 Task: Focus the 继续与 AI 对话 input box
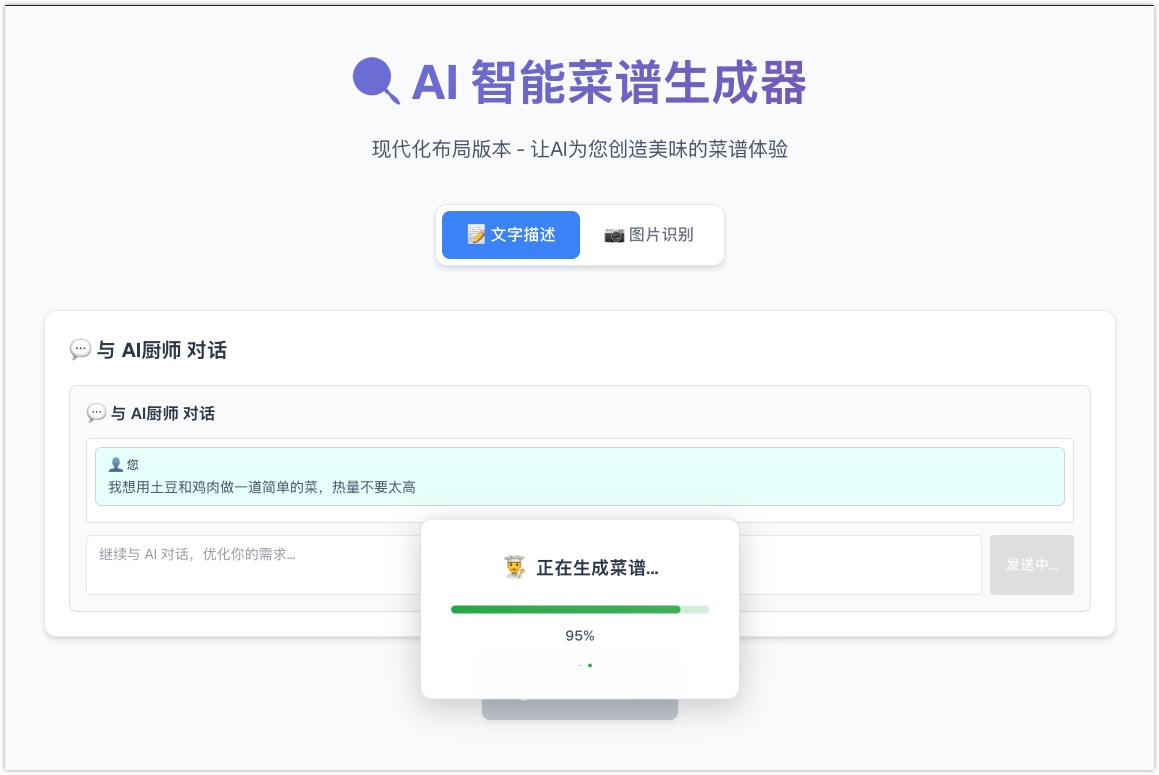pos(250,565)
